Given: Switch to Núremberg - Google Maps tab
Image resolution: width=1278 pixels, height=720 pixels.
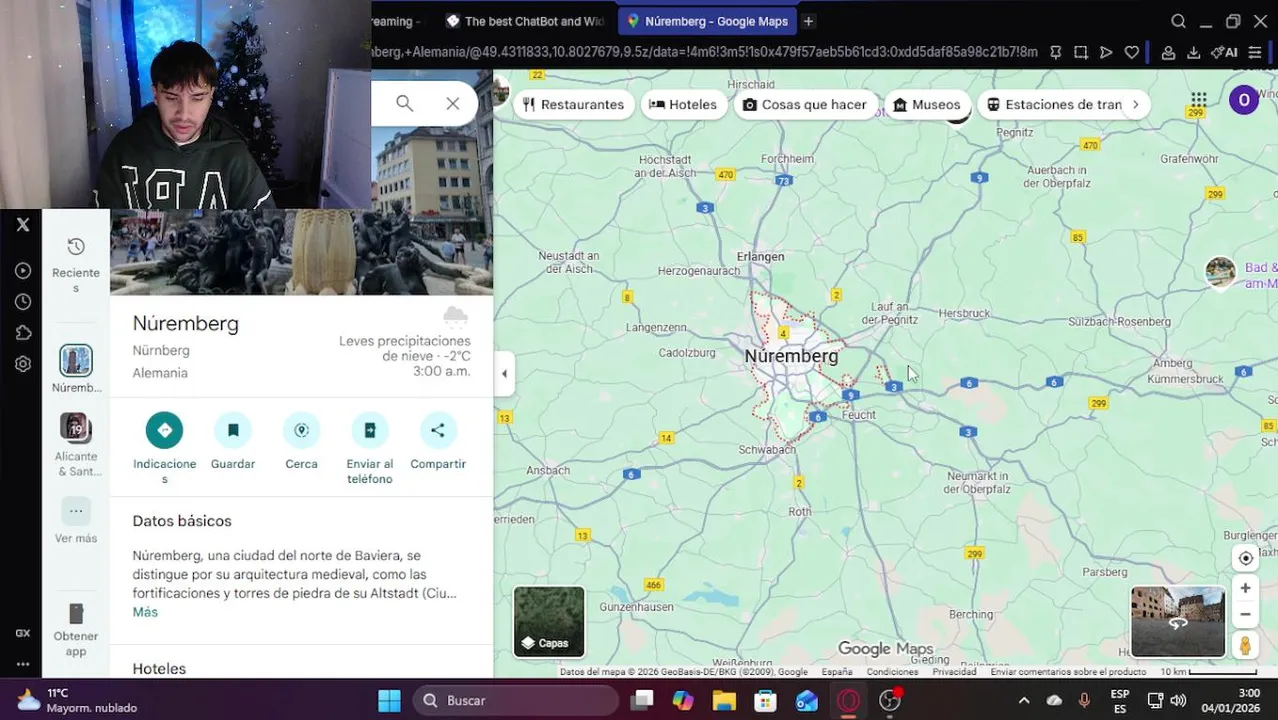Looking at the screenshot, I should tap(707, 21).
